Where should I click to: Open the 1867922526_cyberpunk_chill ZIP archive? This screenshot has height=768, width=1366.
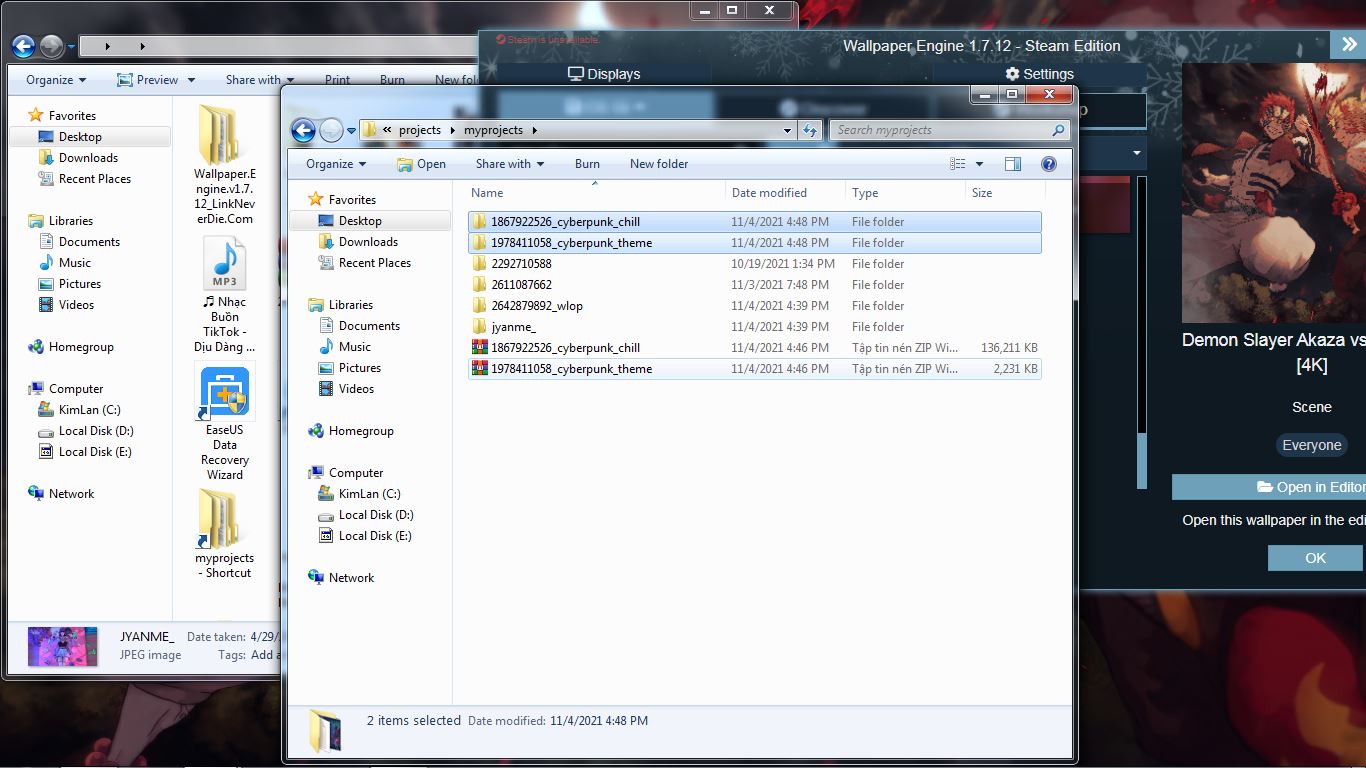pyautogui.click(x=565, y=348)
